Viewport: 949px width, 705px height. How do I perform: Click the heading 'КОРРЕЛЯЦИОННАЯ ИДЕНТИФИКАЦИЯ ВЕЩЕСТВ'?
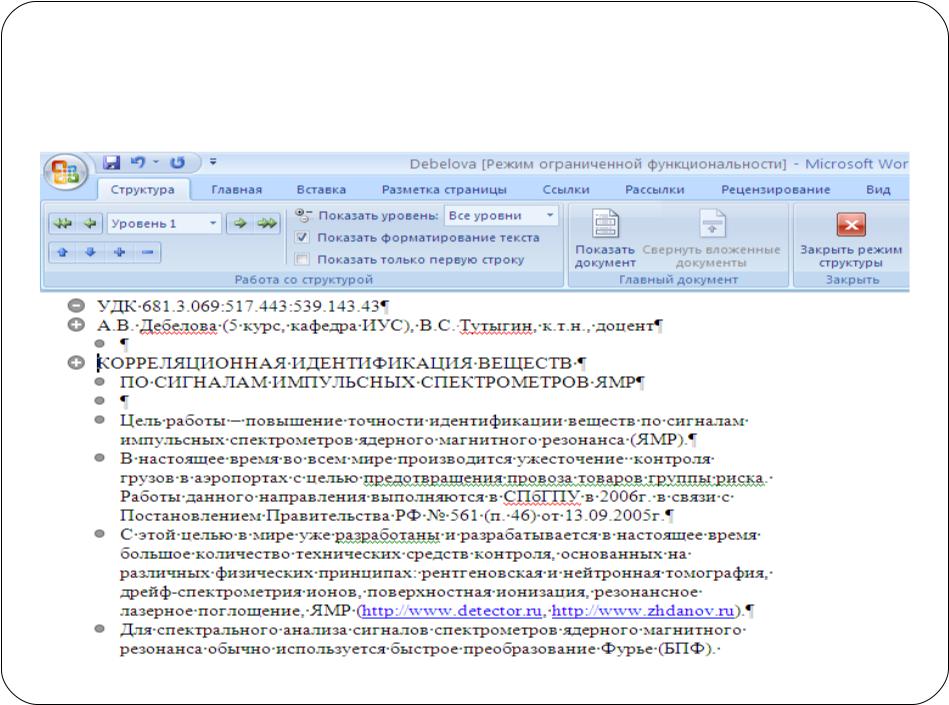pyautogui.click(x=334, y=363)
